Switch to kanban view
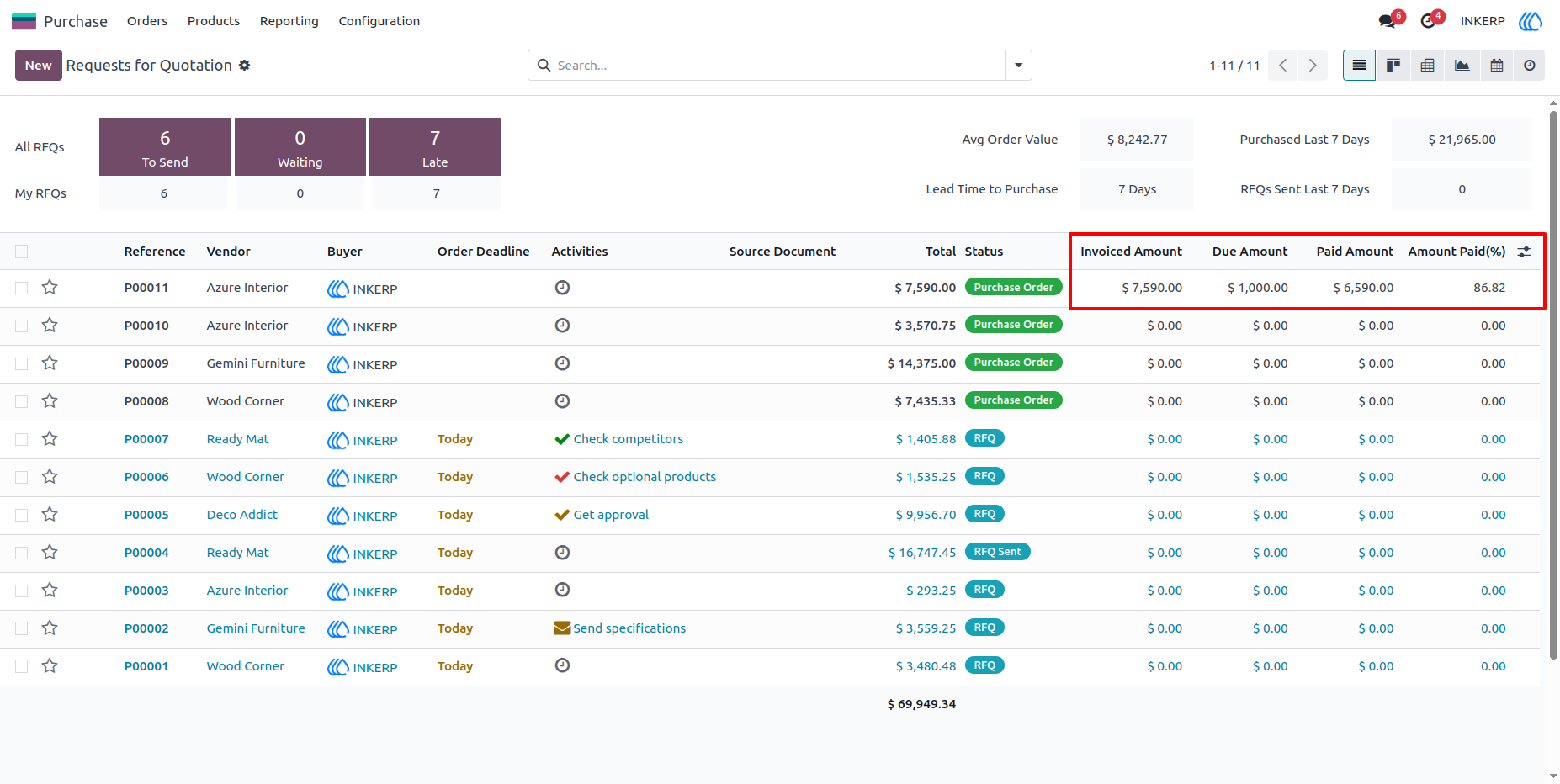This screenshot has height=784, width=1560. tap(1393, 65)
